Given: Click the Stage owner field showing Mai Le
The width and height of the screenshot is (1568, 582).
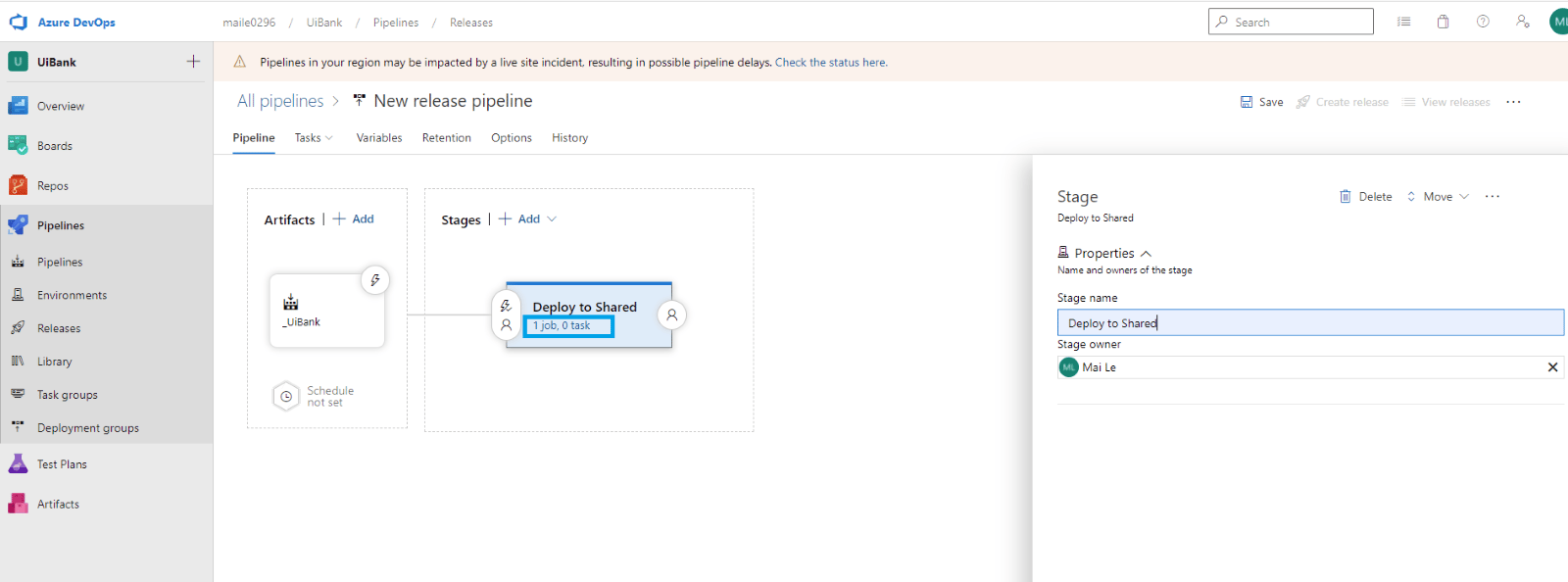Looking at the screenshot, I should tap(1310, 367).
